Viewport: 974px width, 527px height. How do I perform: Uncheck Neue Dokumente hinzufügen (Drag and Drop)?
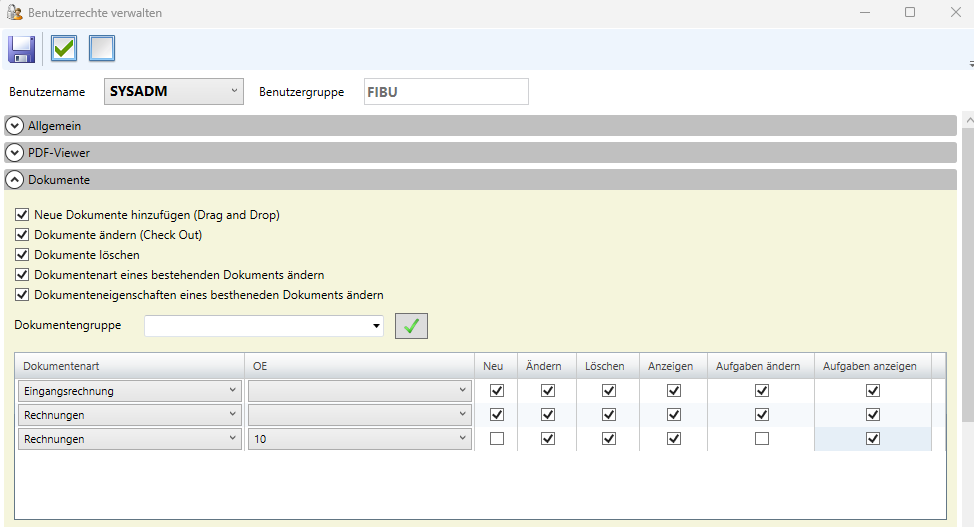tap(22, 215)
